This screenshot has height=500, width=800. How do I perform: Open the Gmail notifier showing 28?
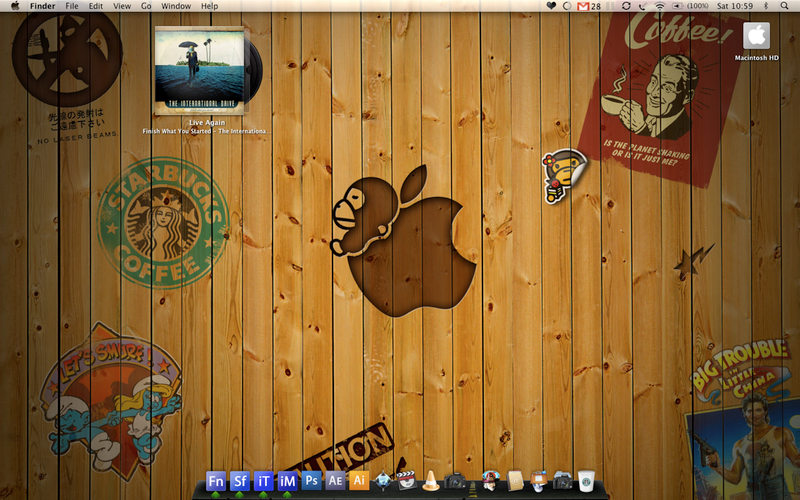(x=589, y=6)
